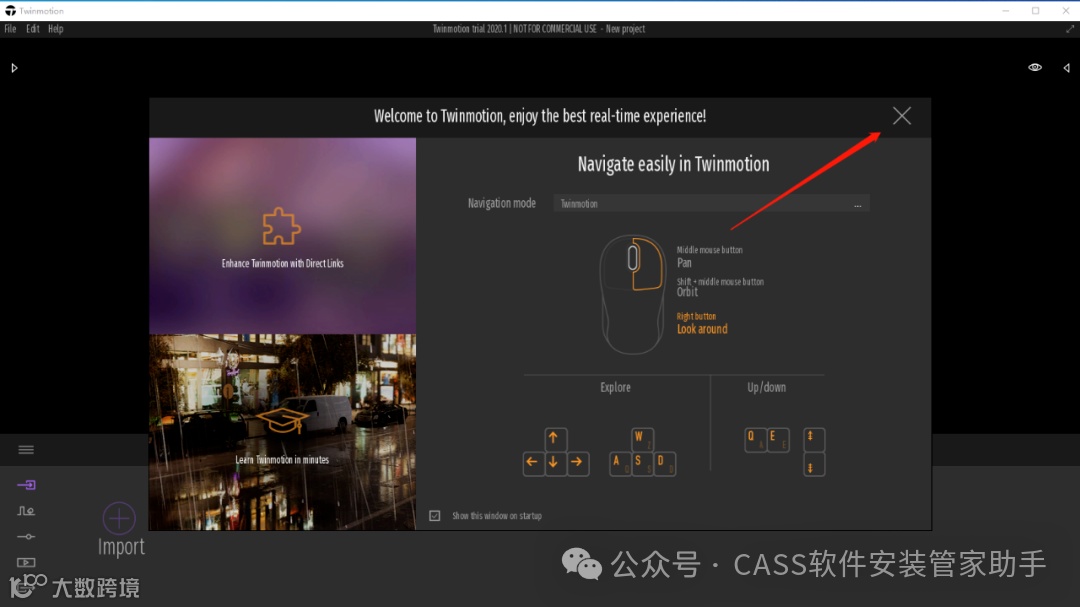Screen dimensions: 1080x607
Task: Click the A key icon
Action: (x=620, y=463)
